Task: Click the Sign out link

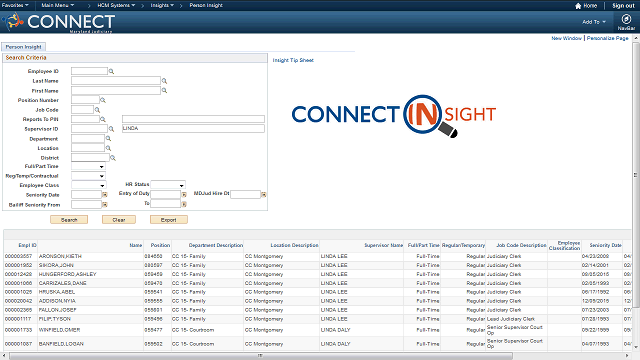Action: [x=623, y=6]
